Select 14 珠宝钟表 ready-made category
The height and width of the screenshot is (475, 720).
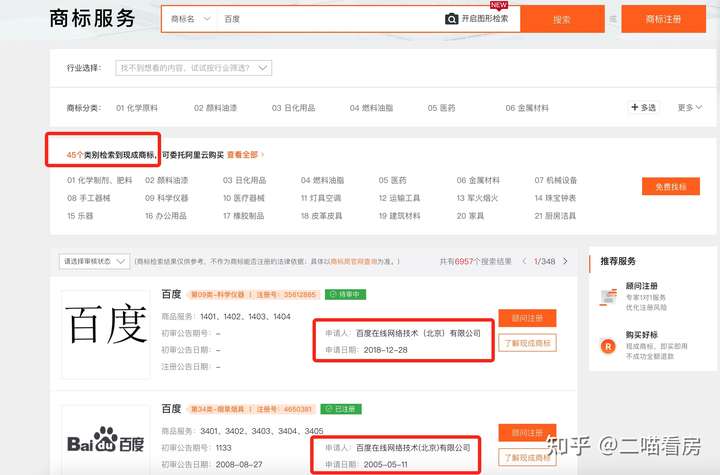(x=555, y=198)
